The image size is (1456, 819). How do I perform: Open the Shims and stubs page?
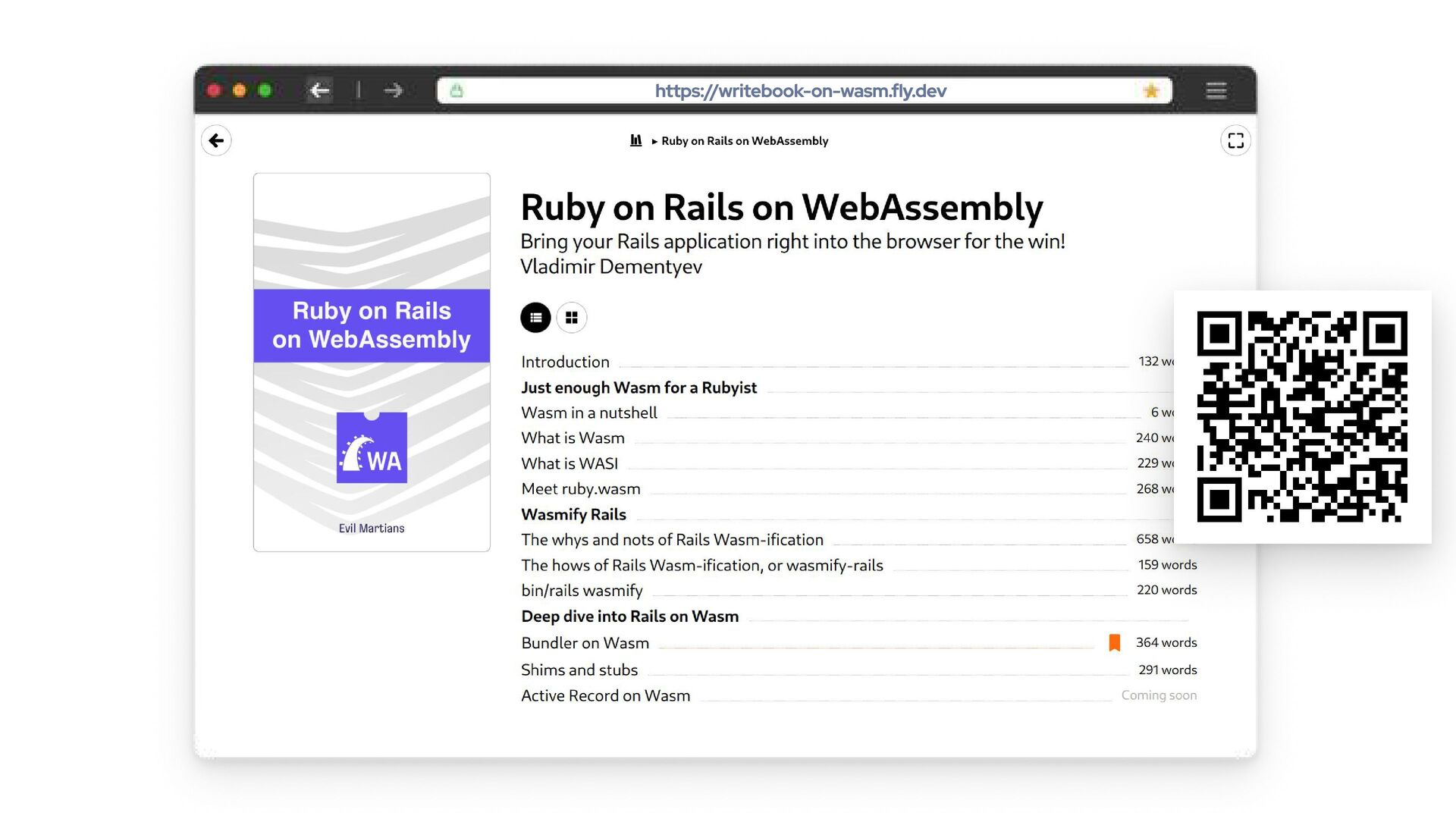pos(579,670)
